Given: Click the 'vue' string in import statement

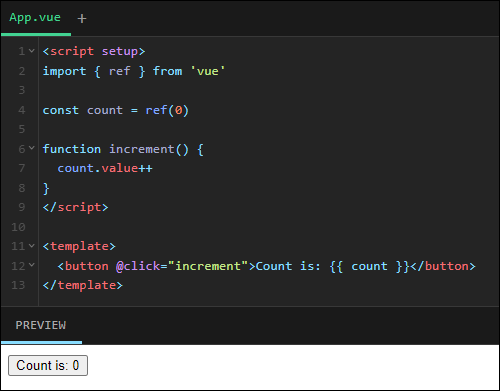Looking at the screenshot, I should coord(208,71).
